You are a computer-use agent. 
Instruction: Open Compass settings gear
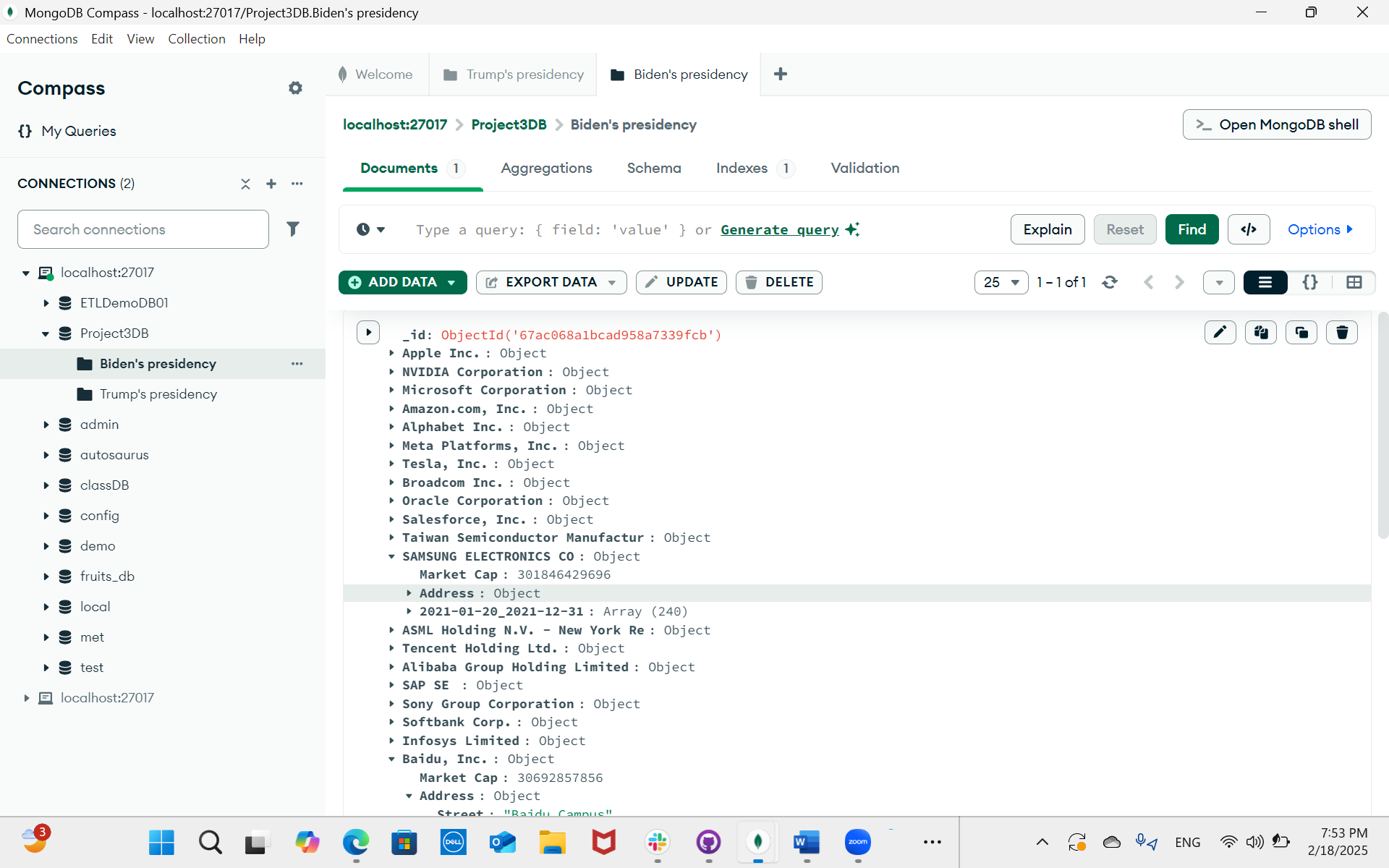point(295,88)
